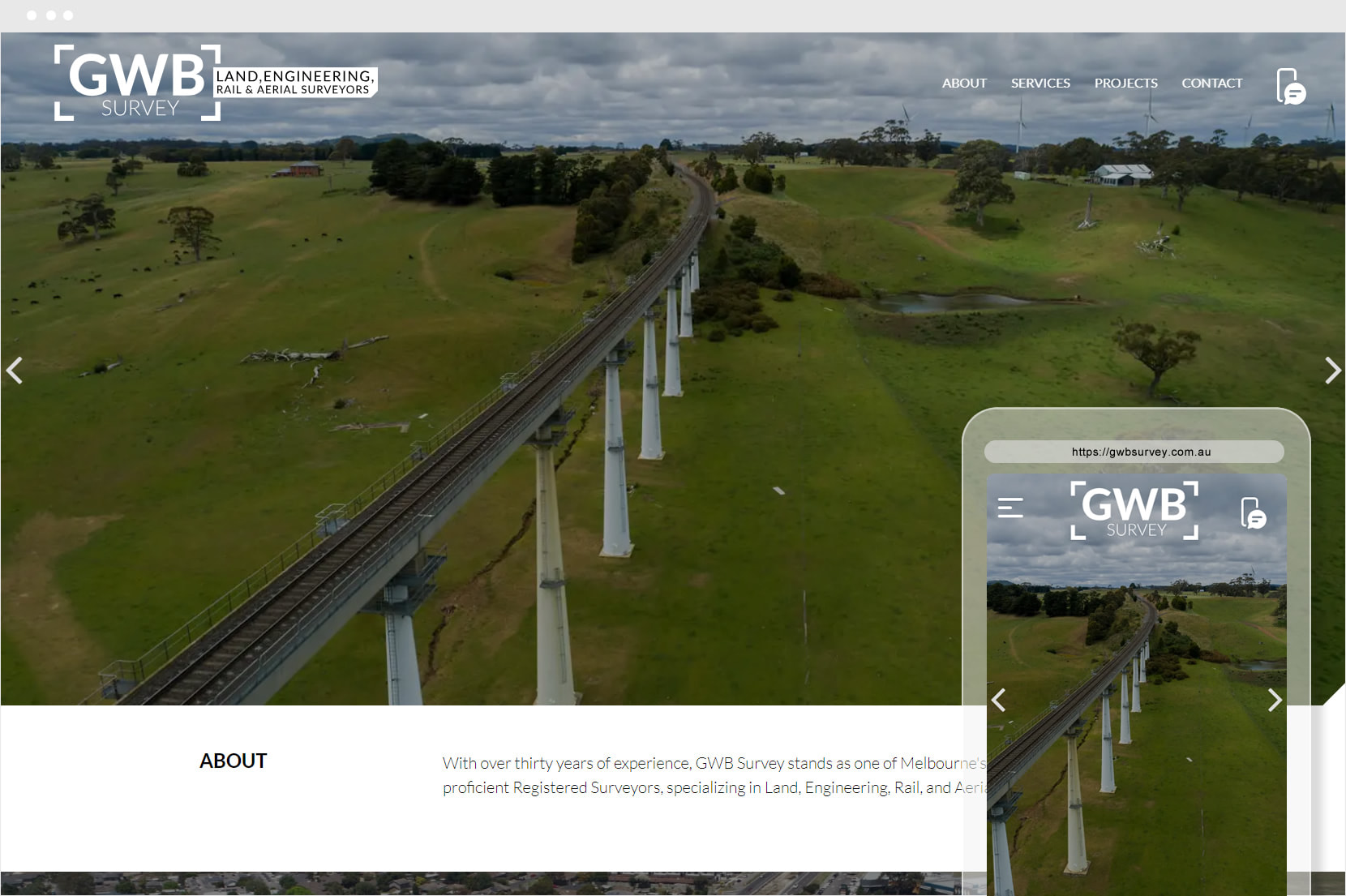Click the GWB Survey logo in mobile preview
The image size is (1346, 896).
[x=1134, y=510]
